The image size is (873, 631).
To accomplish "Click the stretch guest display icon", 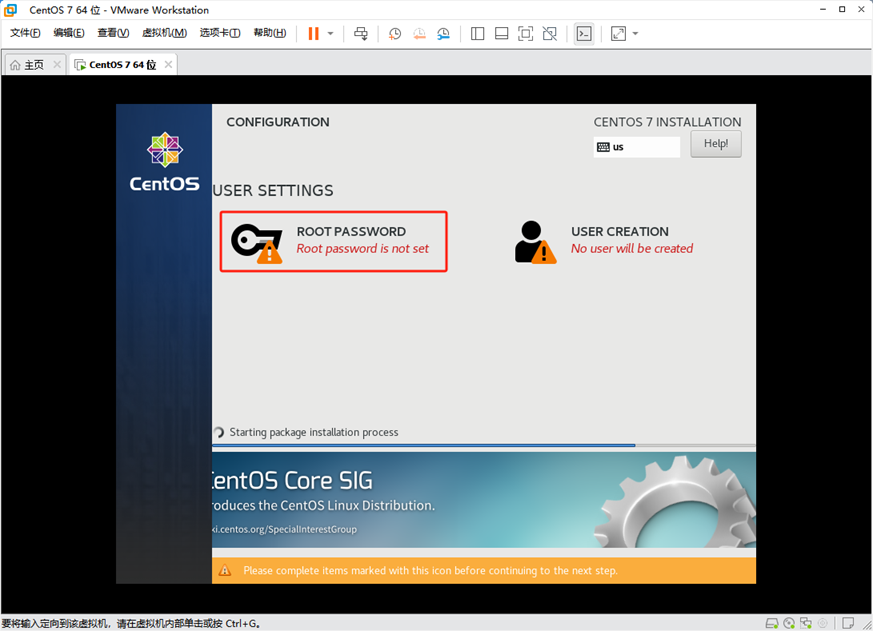I will click(x=618, y=33).
